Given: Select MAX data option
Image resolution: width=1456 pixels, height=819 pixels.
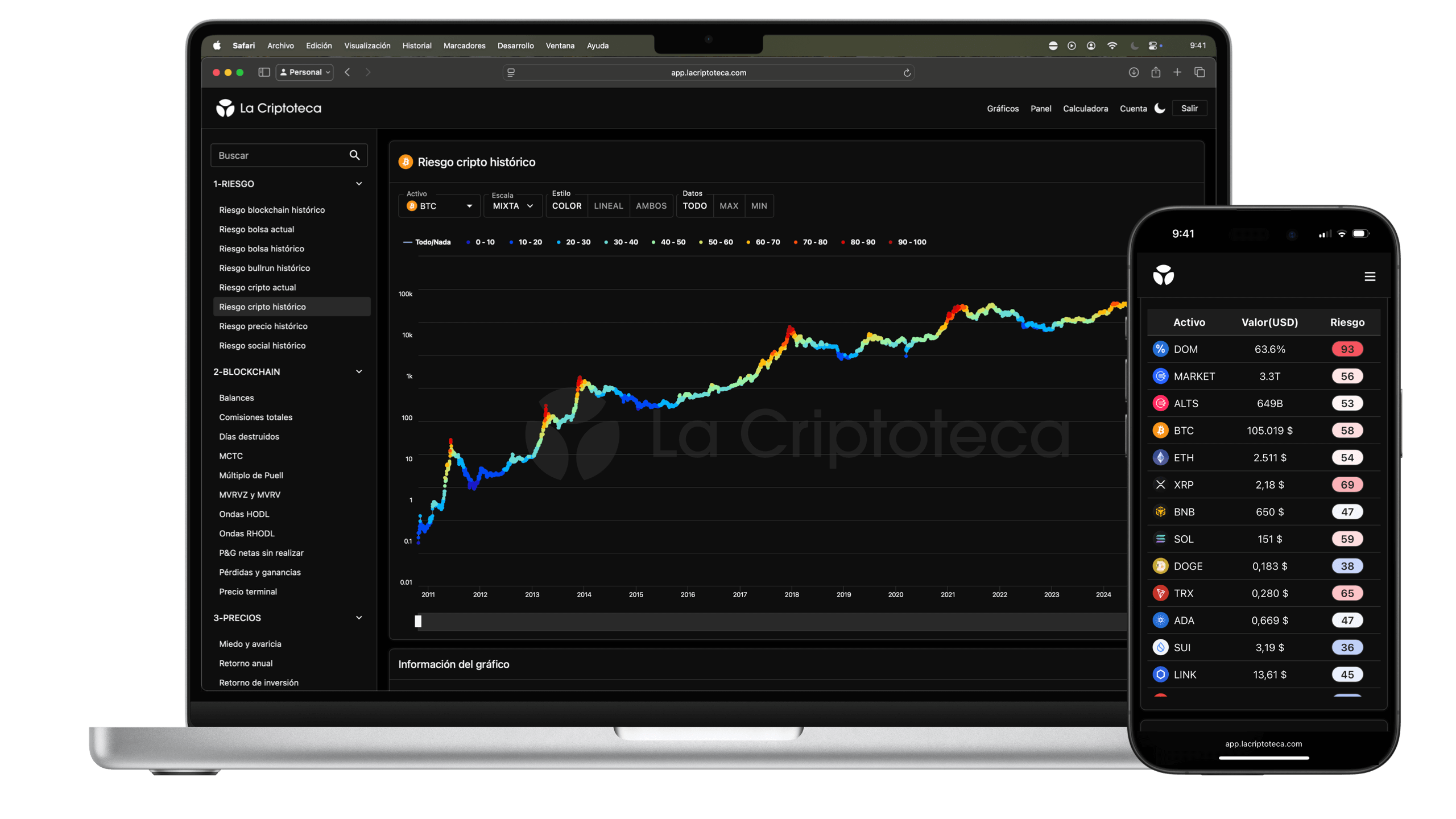Looking at the screenshot, I should [728, 206].
